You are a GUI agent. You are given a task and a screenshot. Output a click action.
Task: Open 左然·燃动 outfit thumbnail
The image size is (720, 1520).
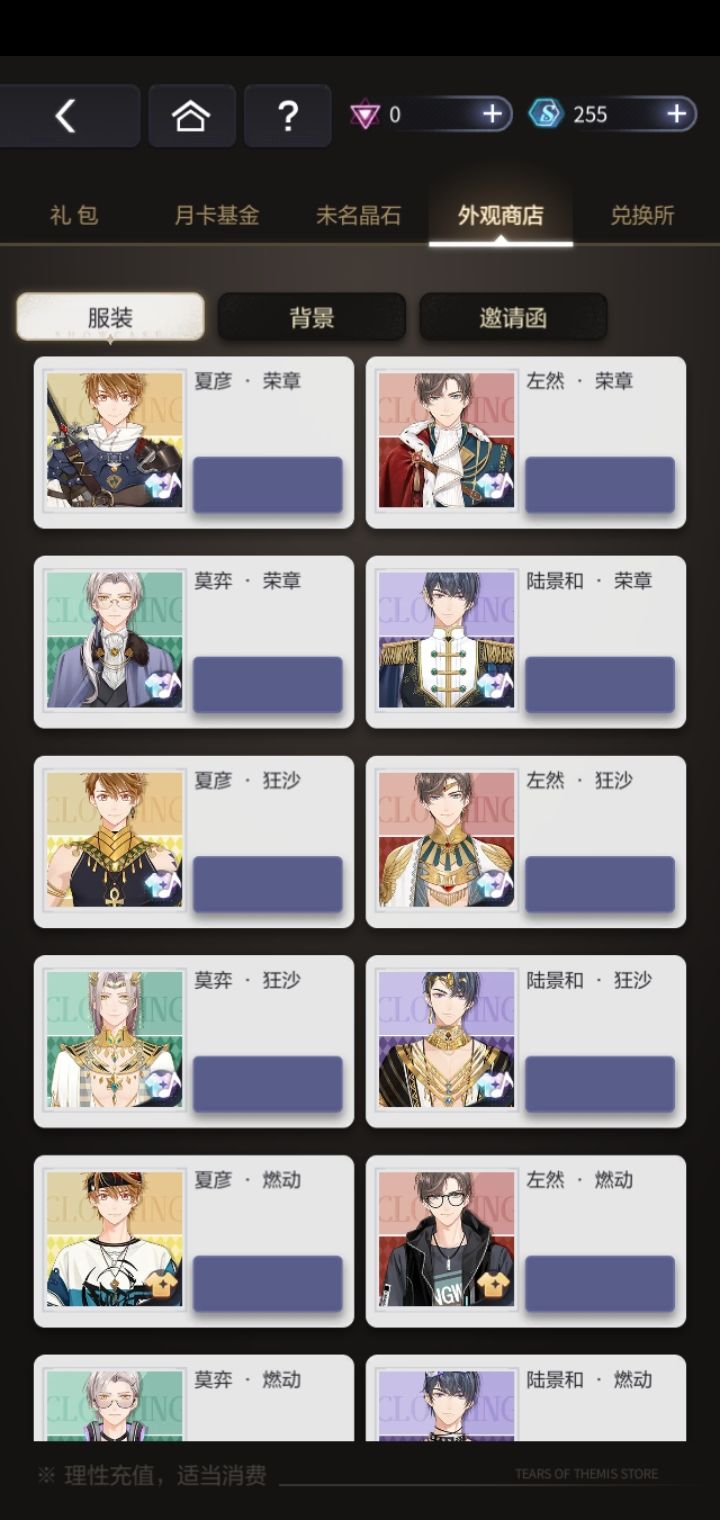pos(447,1240)
